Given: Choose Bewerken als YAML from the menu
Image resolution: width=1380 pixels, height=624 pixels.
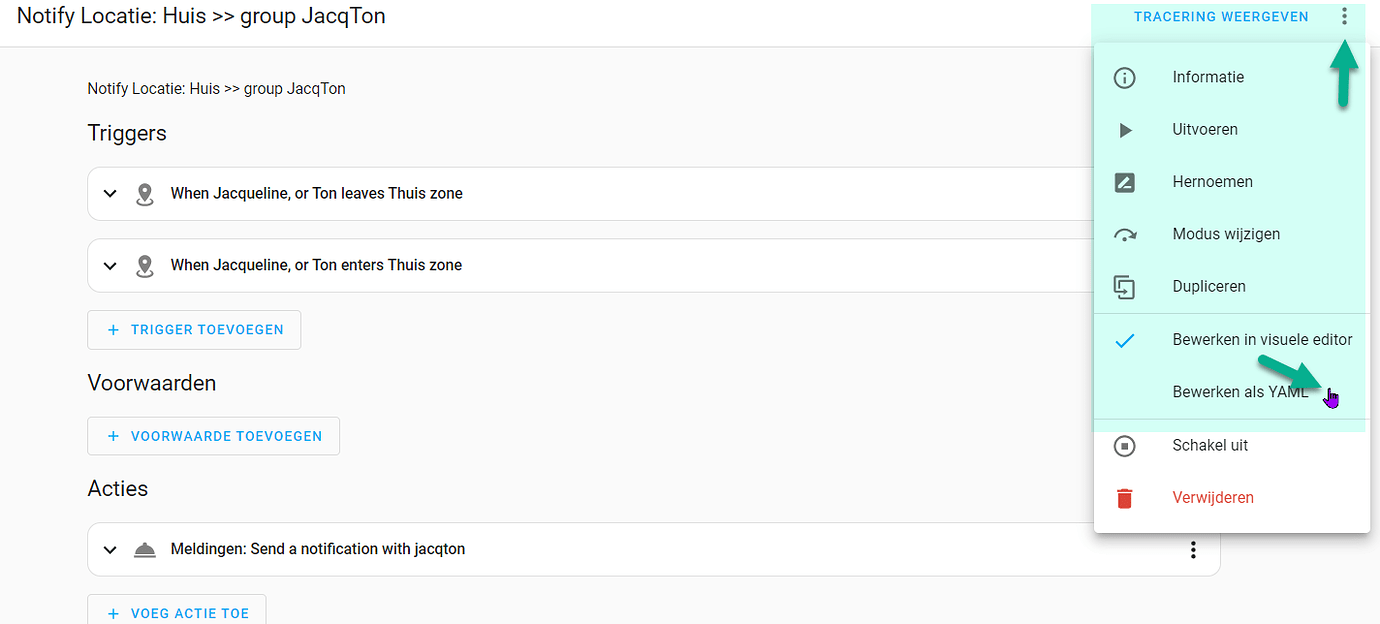Looking at the screenshot, I should tap(1240, 391).
